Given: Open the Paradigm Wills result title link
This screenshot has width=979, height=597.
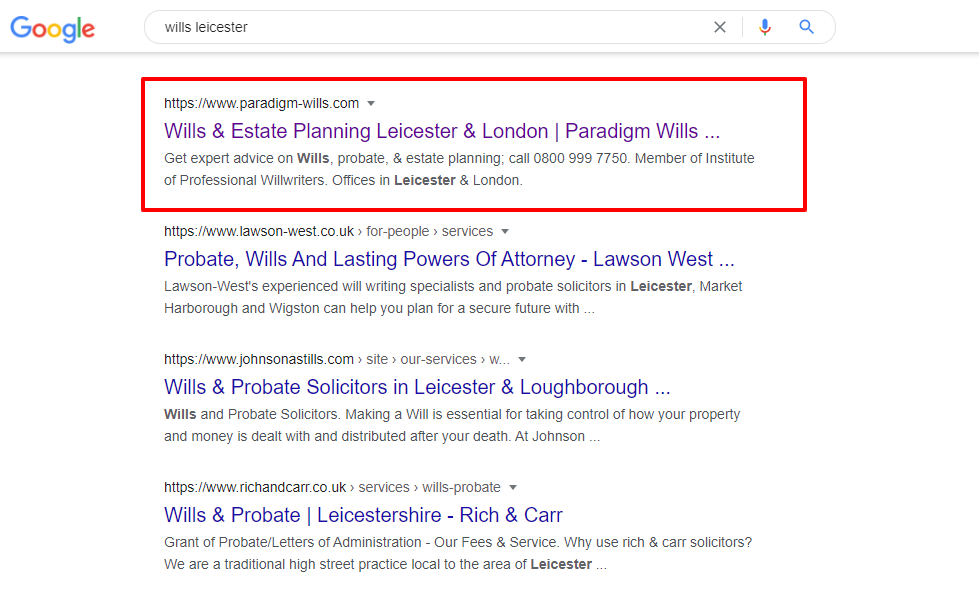Looking at the screenshot, I should click(442, 131).
